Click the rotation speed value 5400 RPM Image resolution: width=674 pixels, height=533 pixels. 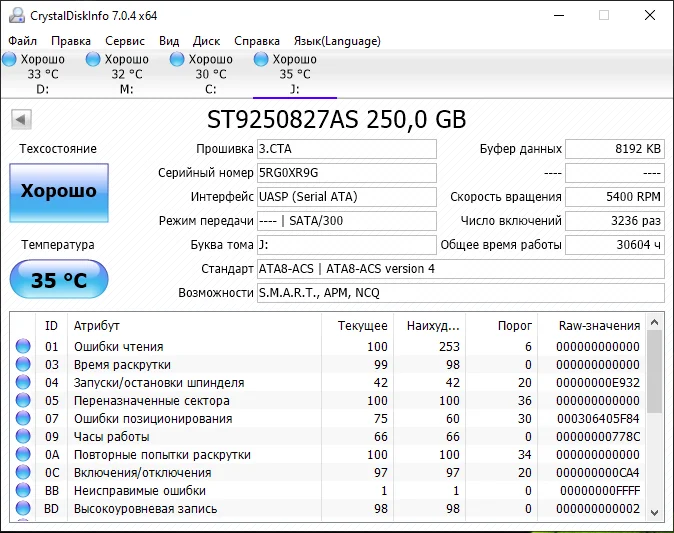coord(615,197)
